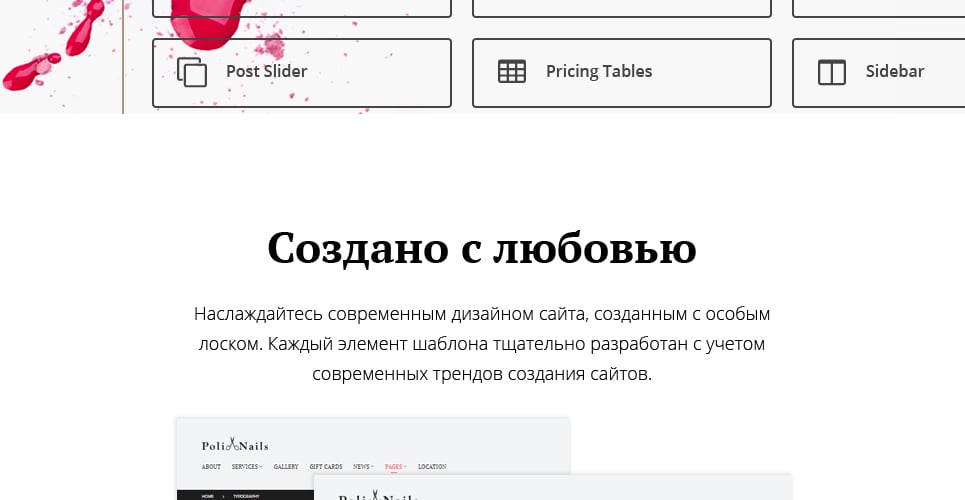965x500 pixels.
Task: Open the Post Slider feature card
Action: (x=302, y=73)
